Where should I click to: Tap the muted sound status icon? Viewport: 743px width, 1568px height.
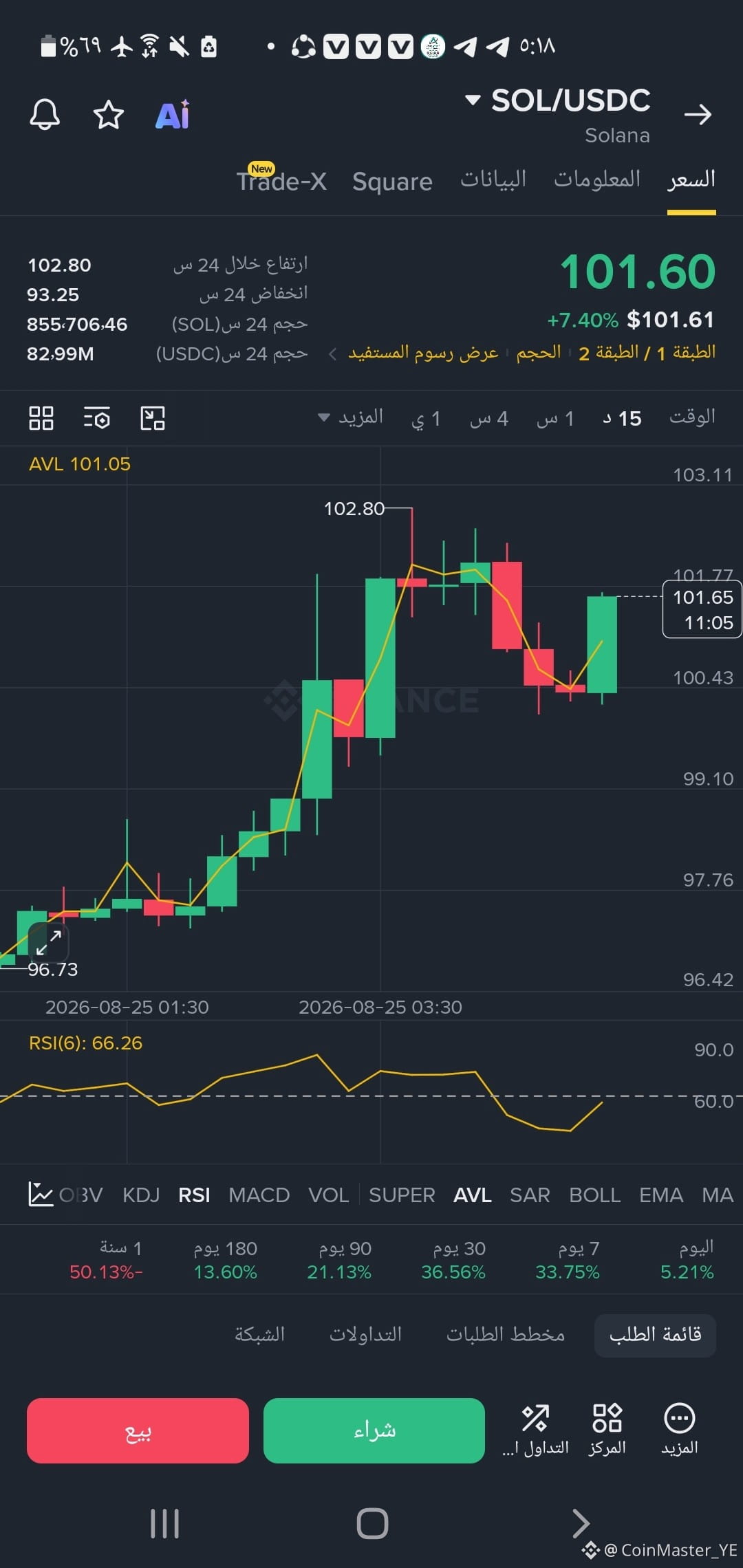click(179, 46)
